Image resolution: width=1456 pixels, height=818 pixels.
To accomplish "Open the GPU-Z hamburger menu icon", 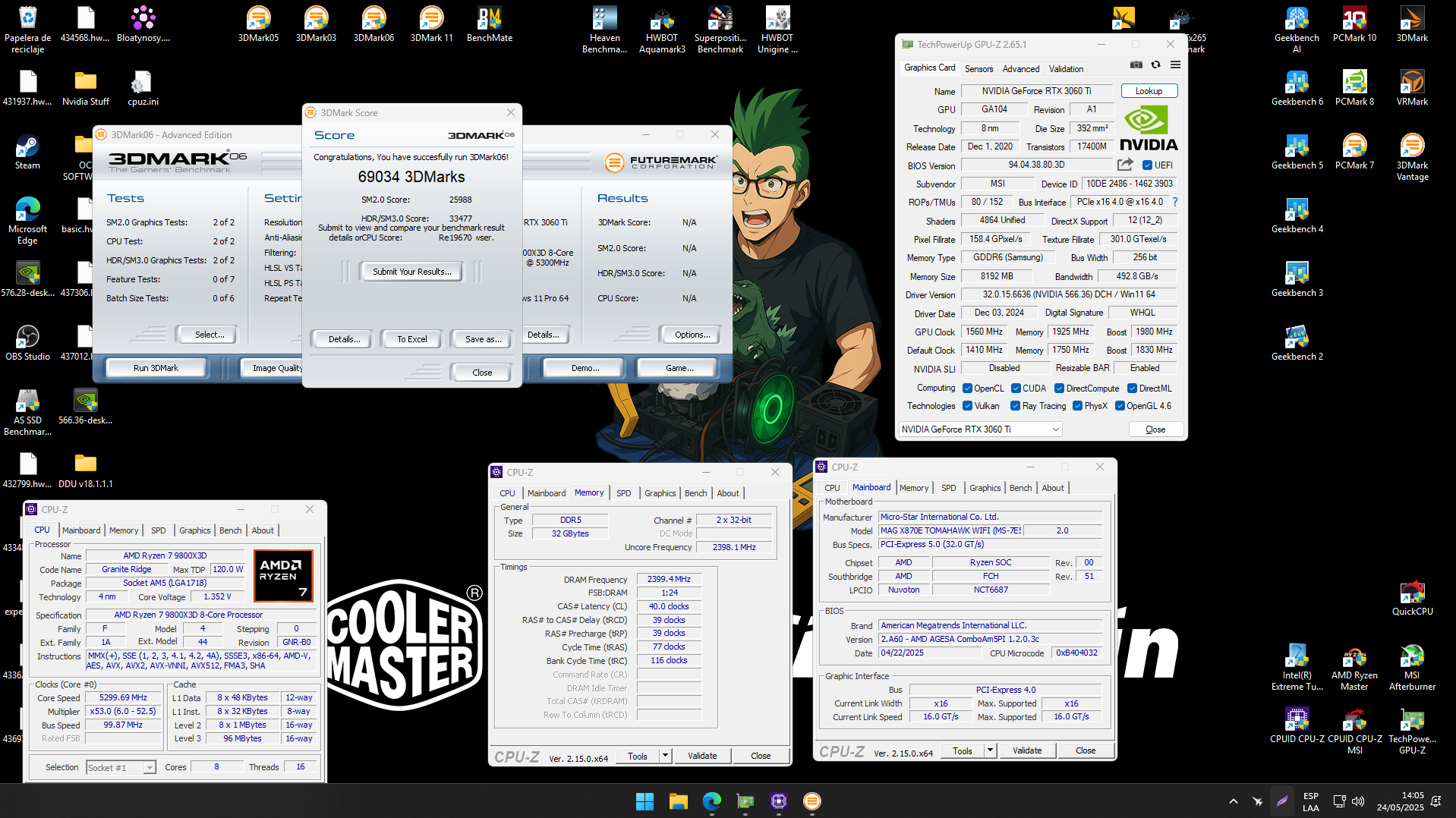I will pos(1175,65).
